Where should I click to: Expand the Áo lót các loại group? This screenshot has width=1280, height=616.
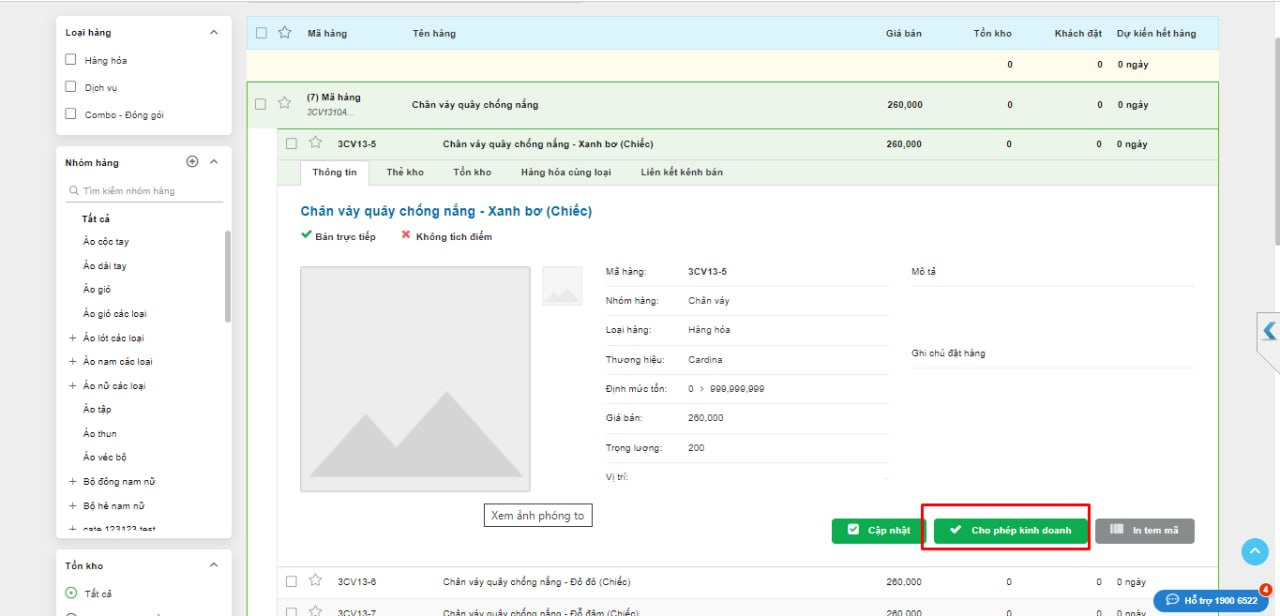[72, 338]
